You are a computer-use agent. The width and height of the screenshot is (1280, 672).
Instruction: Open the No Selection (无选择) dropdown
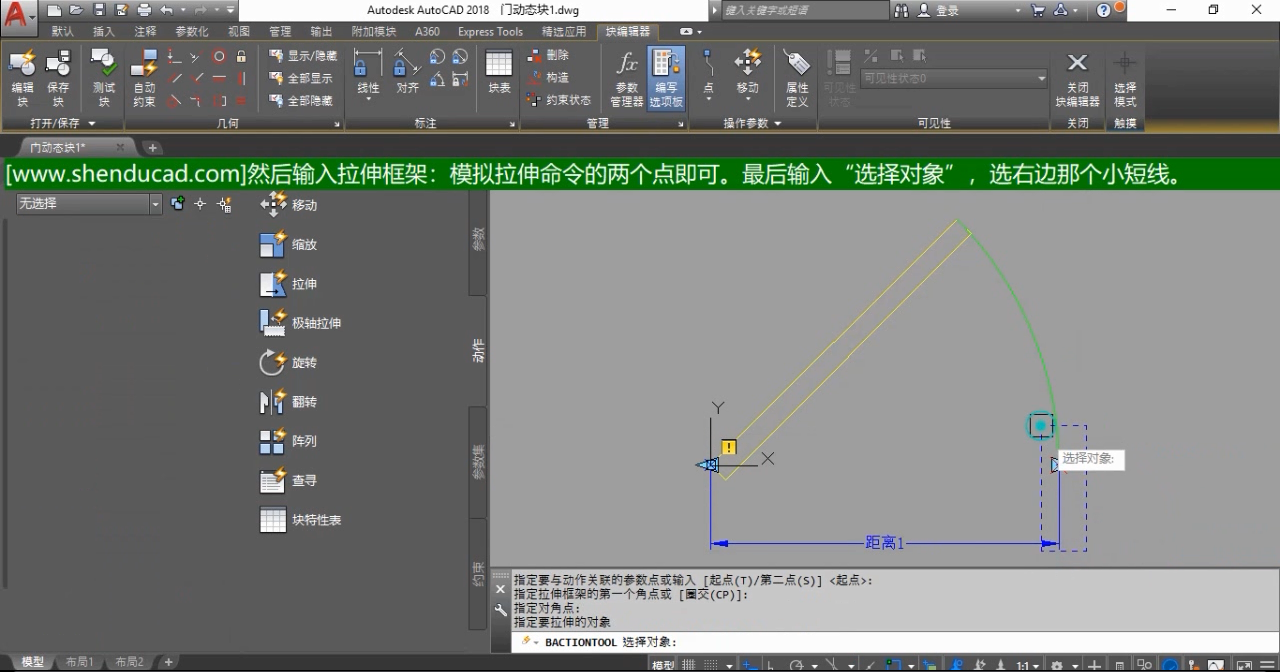88,204
